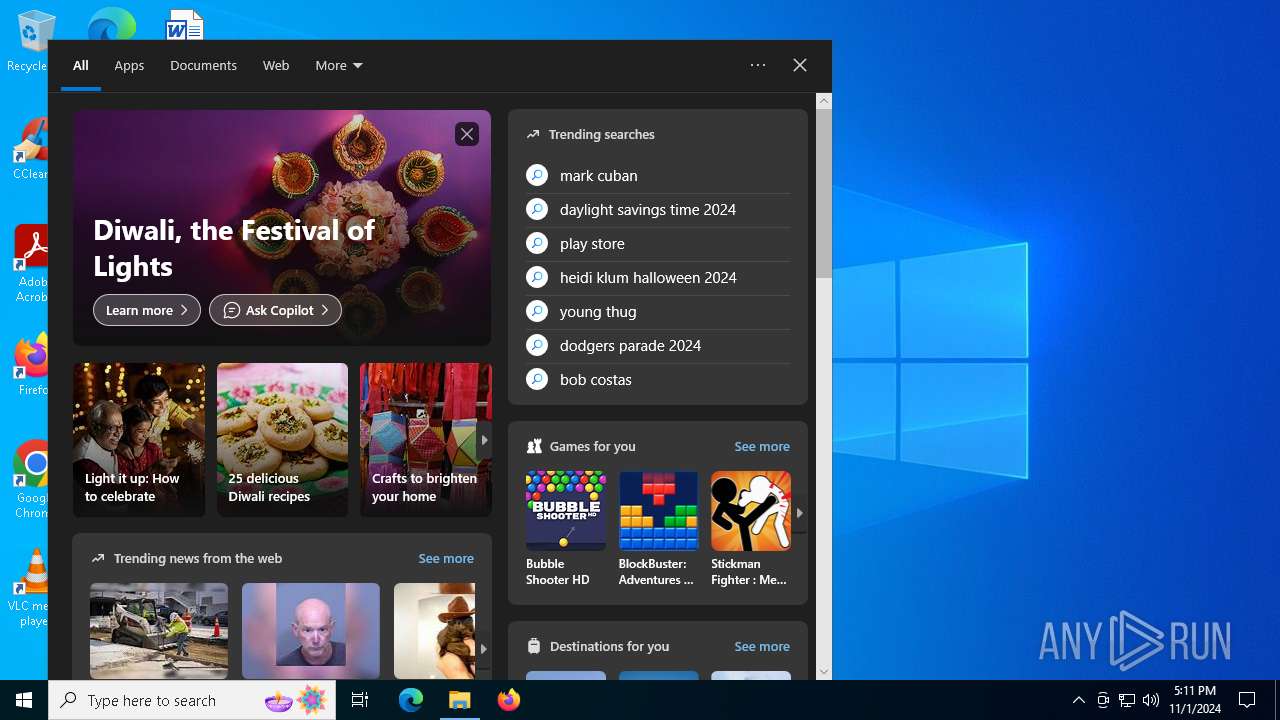Screen dimensions: 1280x720
Task: Click the Show desktop strip at taskbar edge
Action: pyautogui.click(x=1277, y=700)
